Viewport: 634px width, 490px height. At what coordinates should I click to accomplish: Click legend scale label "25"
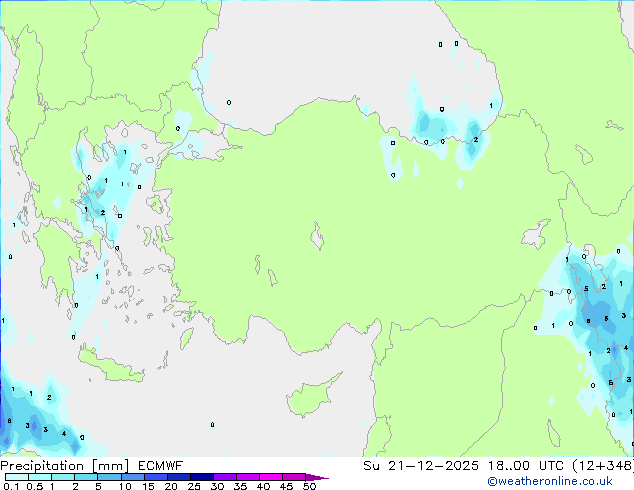194,486
